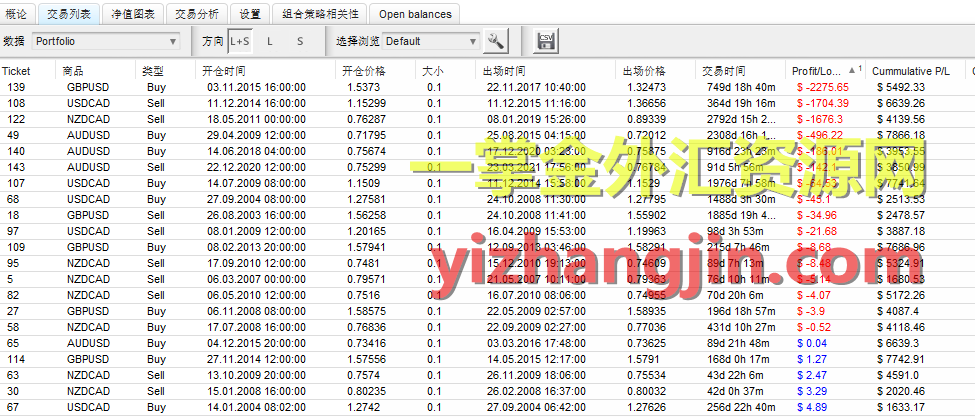Expand the Portfolio data dropdown

(106, 41)
